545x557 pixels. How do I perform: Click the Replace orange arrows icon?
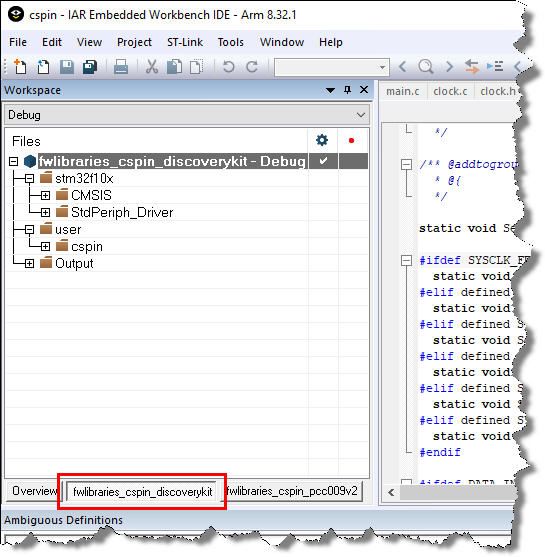(x=472, y=66)
